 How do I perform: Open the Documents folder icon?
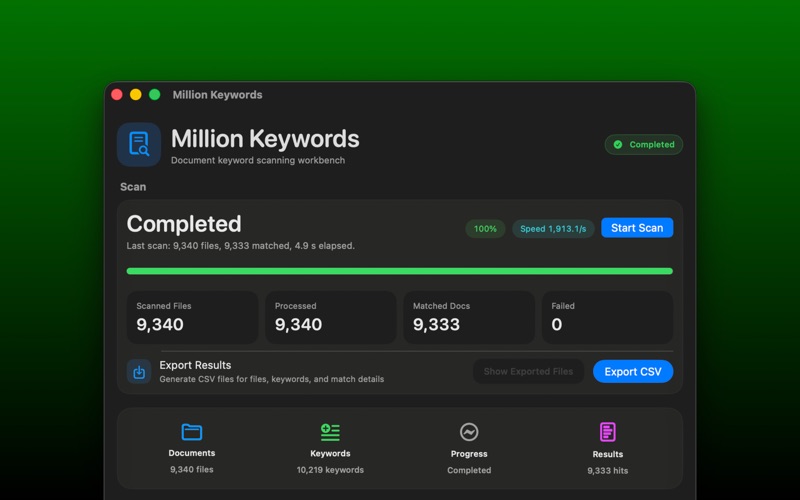point(192,432)
